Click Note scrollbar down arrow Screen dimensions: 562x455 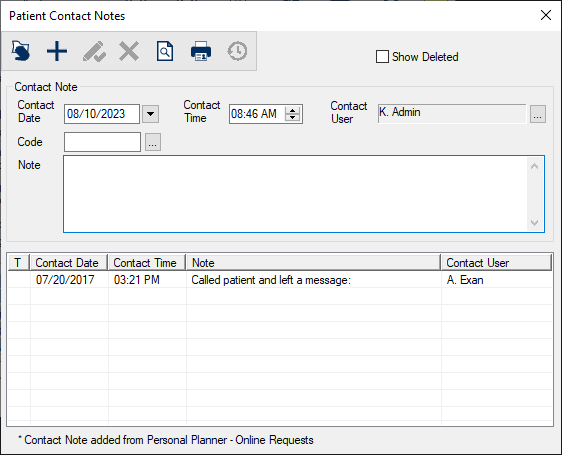click(x=534, y=223)
